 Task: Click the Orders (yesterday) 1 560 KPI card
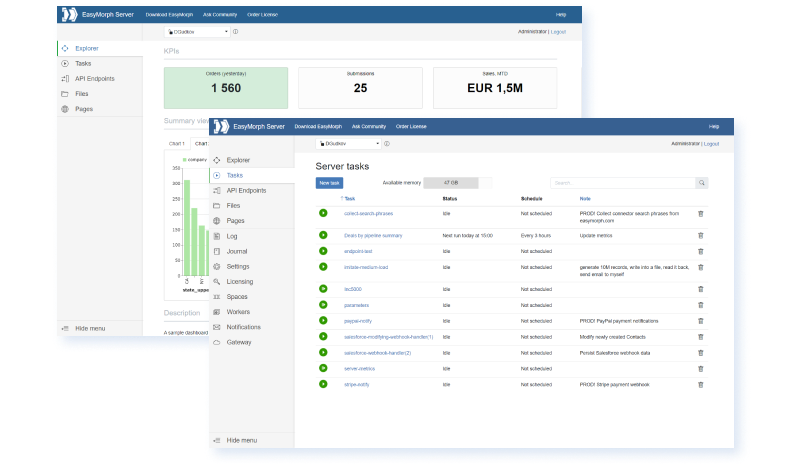(x=226, y=88)
